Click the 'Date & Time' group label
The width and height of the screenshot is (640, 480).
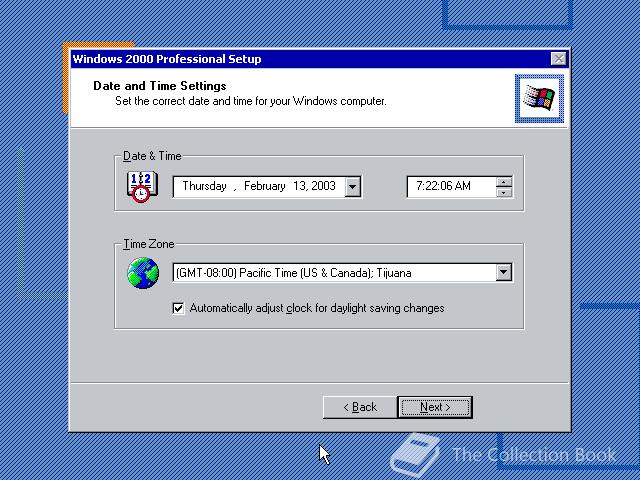coord(152,156)
